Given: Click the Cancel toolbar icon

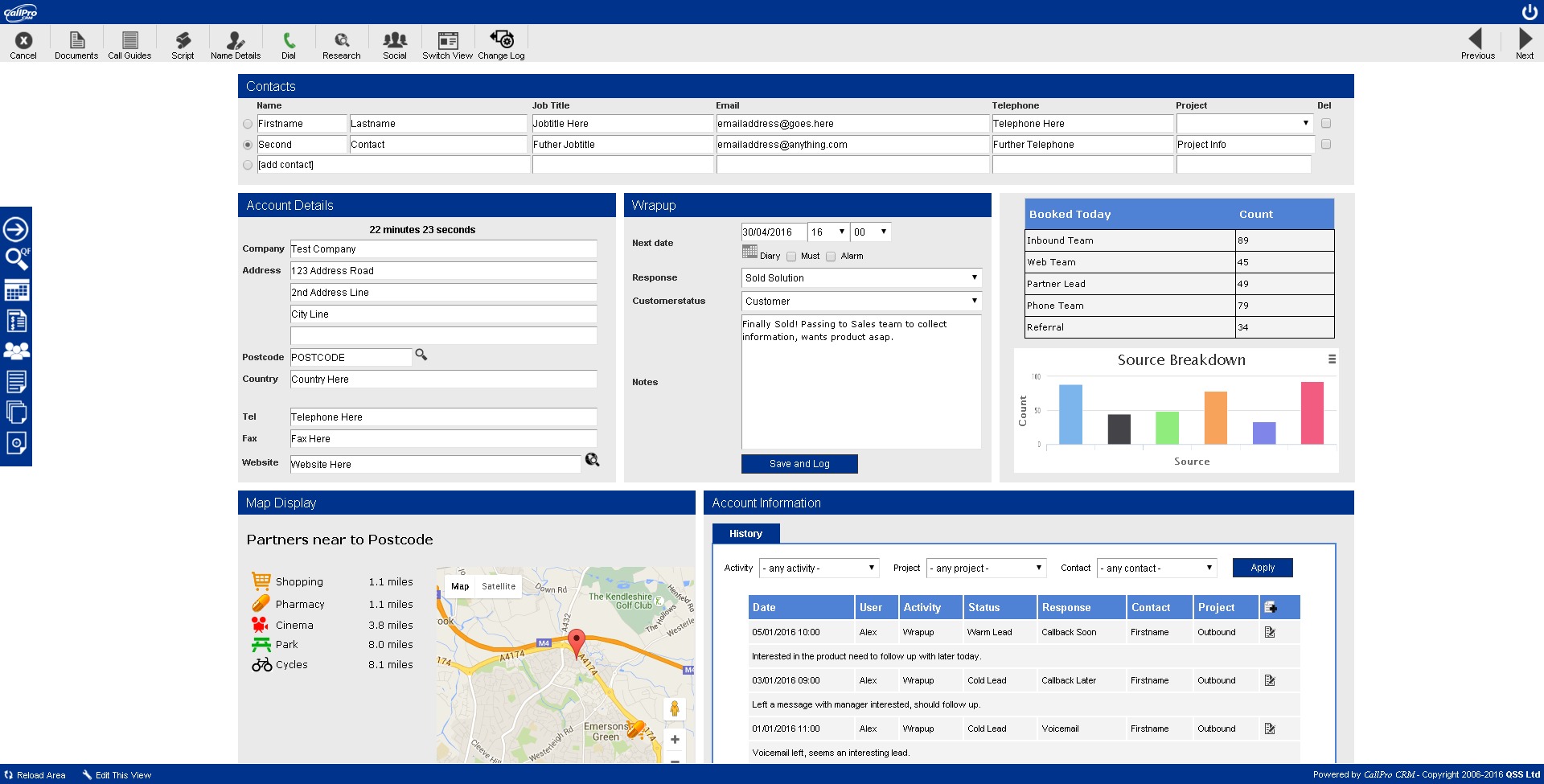Looking at the screenshot, I should coord(23,40).
